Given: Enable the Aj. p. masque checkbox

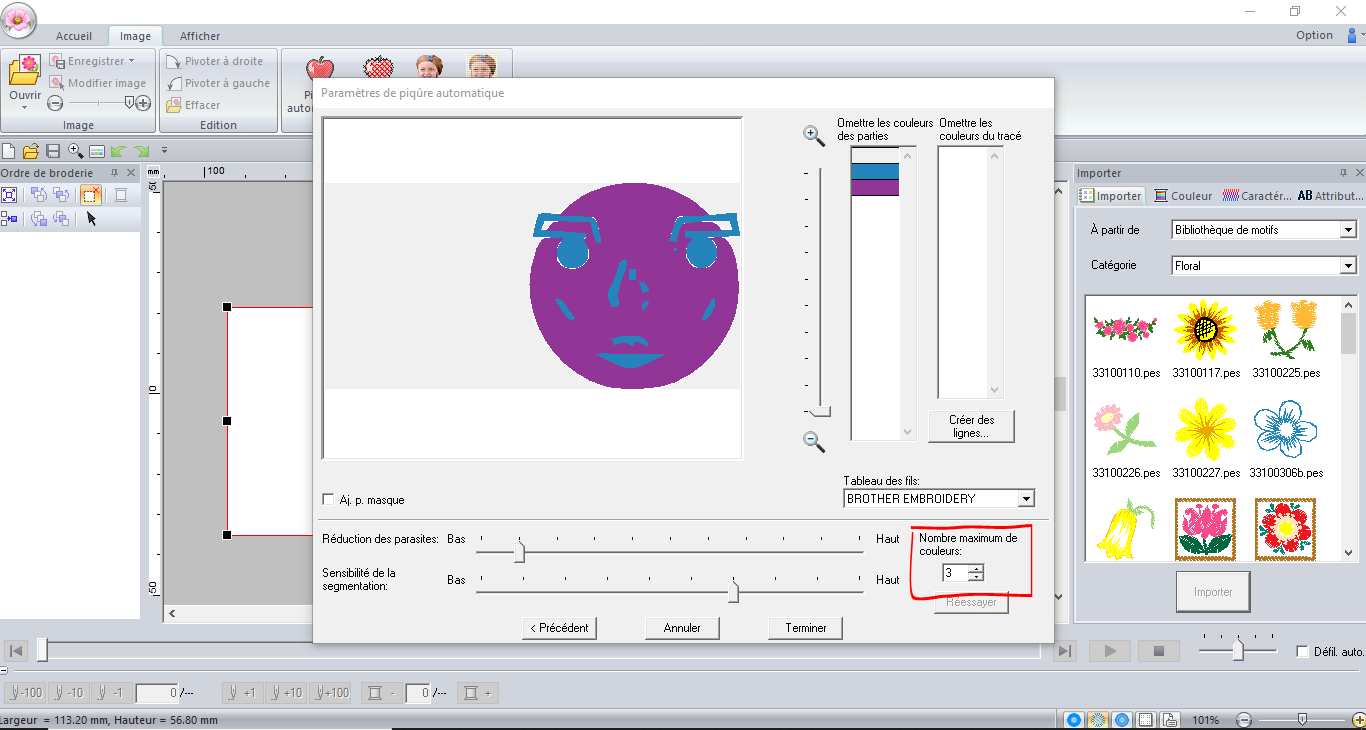Looking at the screenshot, I should click(x=329, y=499).
